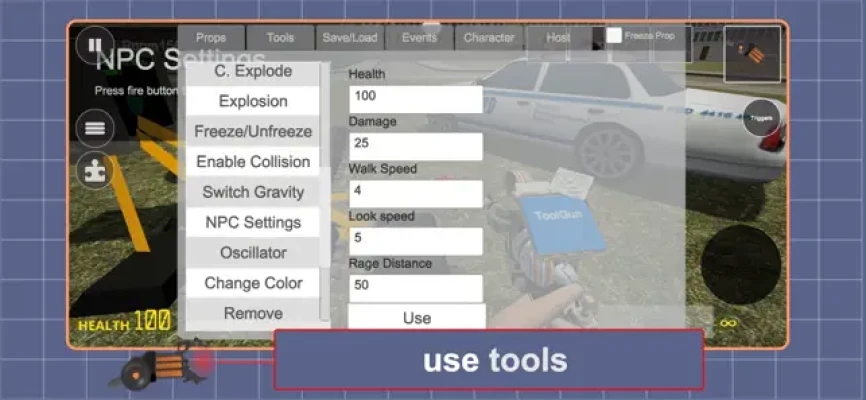This screenshot has width=866, height=400.
Task: Select the Switch Gravity tool
Action: point(253,192)
